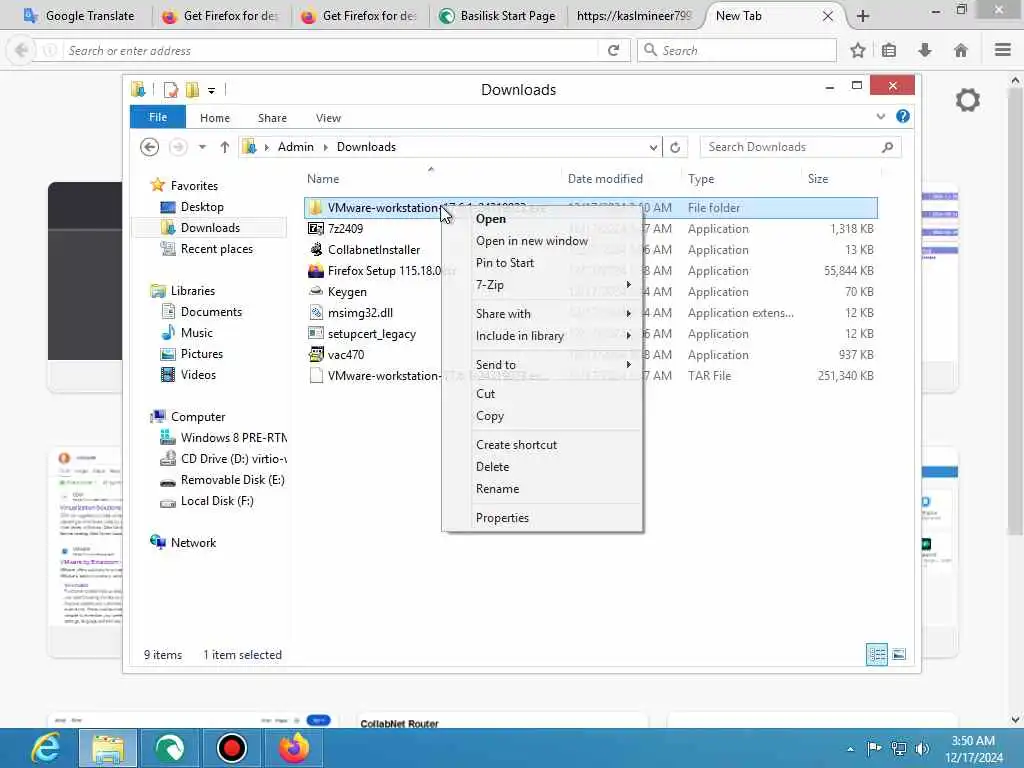1024x768 pixels.
Task: Switch to the View ribbon tab
Action: [x=328, y=118]
